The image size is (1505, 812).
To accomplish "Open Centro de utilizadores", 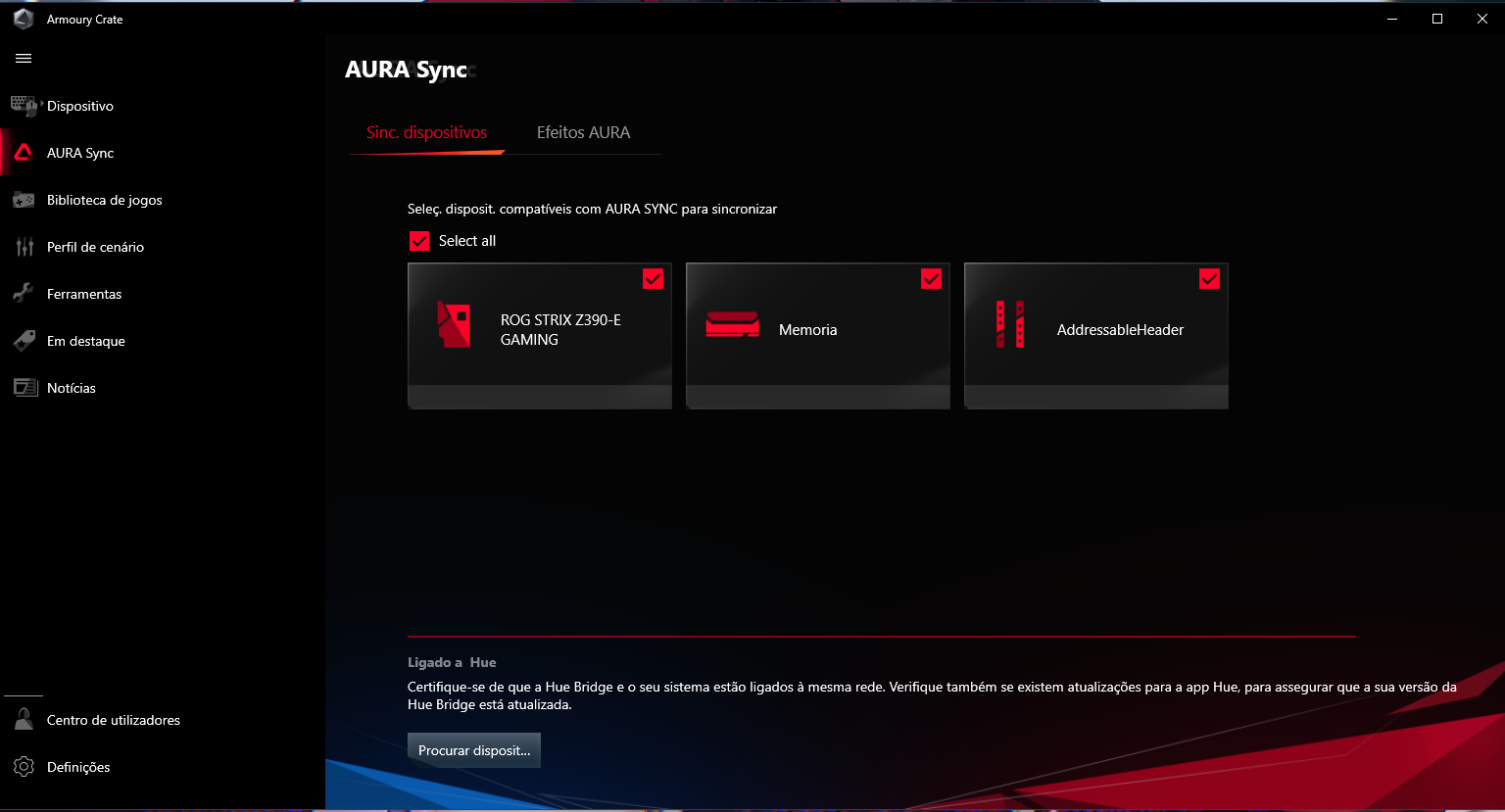I will point(114,720).
